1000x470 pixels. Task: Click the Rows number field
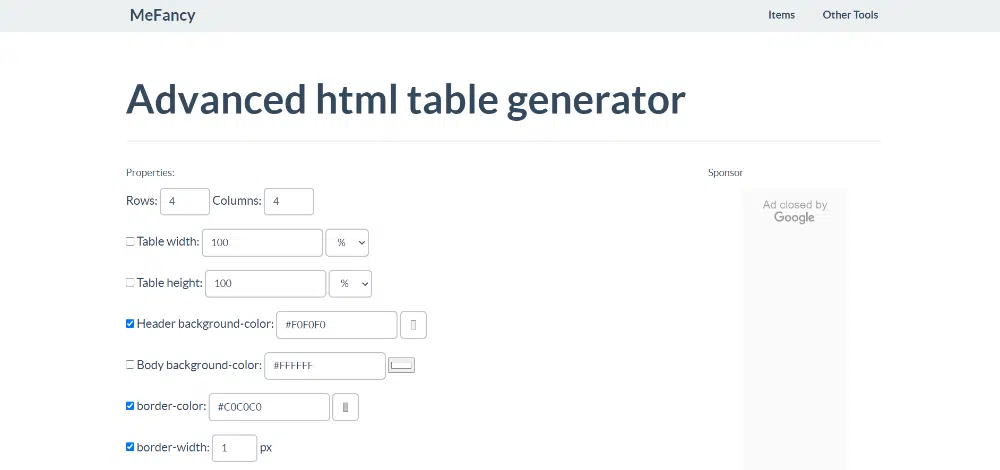184,201
